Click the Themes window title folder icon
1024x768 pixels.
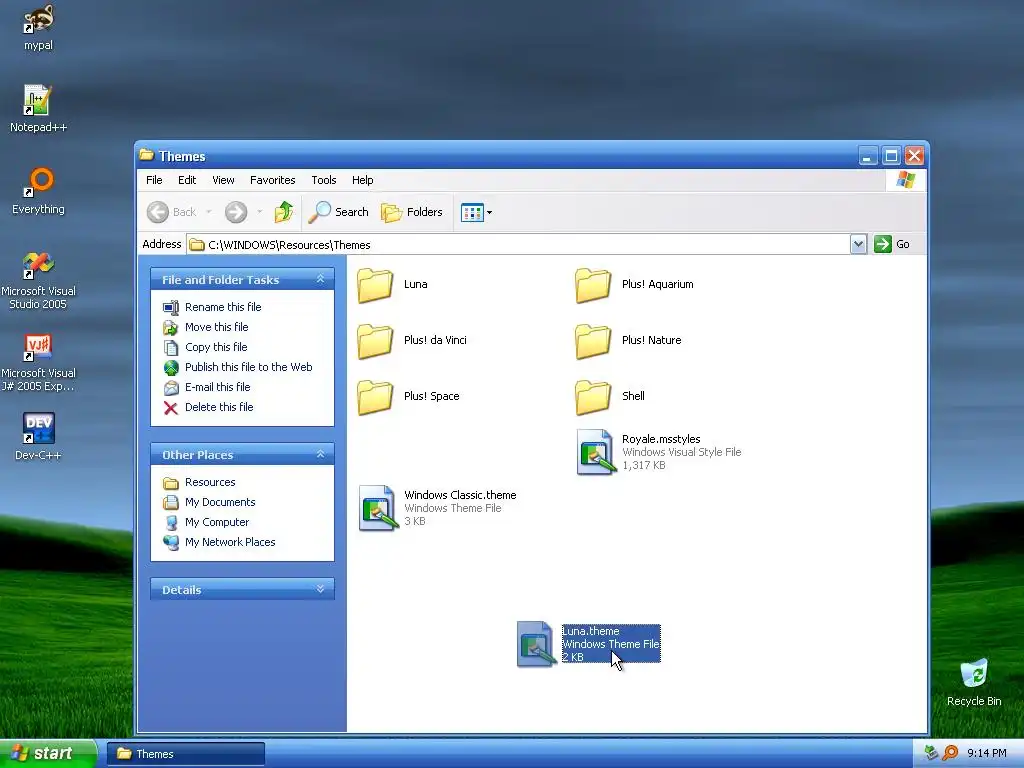click(x=147, y=155)
